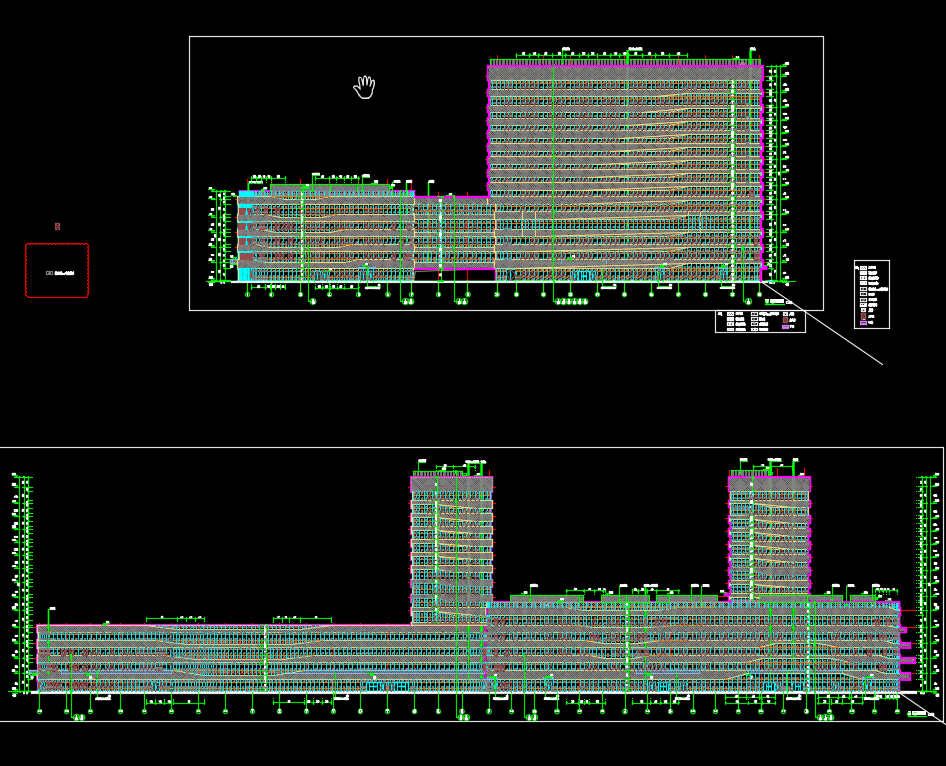Select vertical dimension chain right of upper tower
The width and height of the screenshot is (946, 766).
(774, 170)
